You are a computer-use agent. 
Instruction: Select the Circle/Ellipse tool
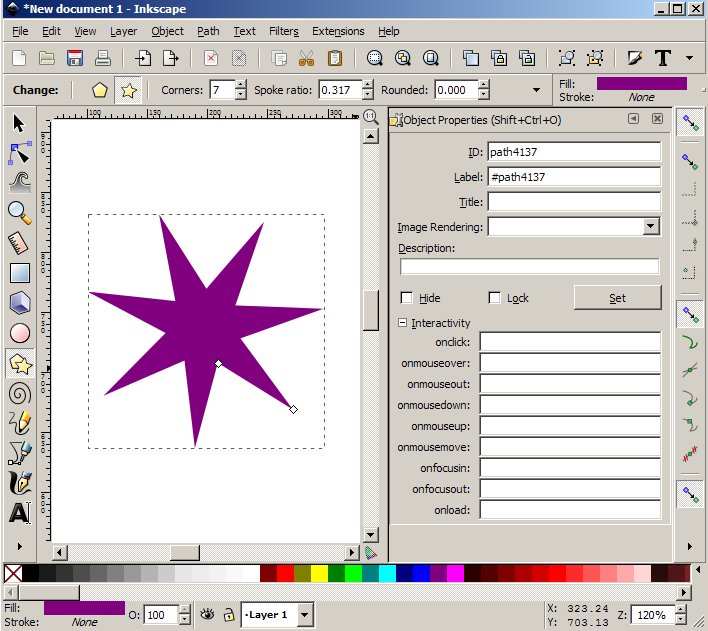point(19,333)
